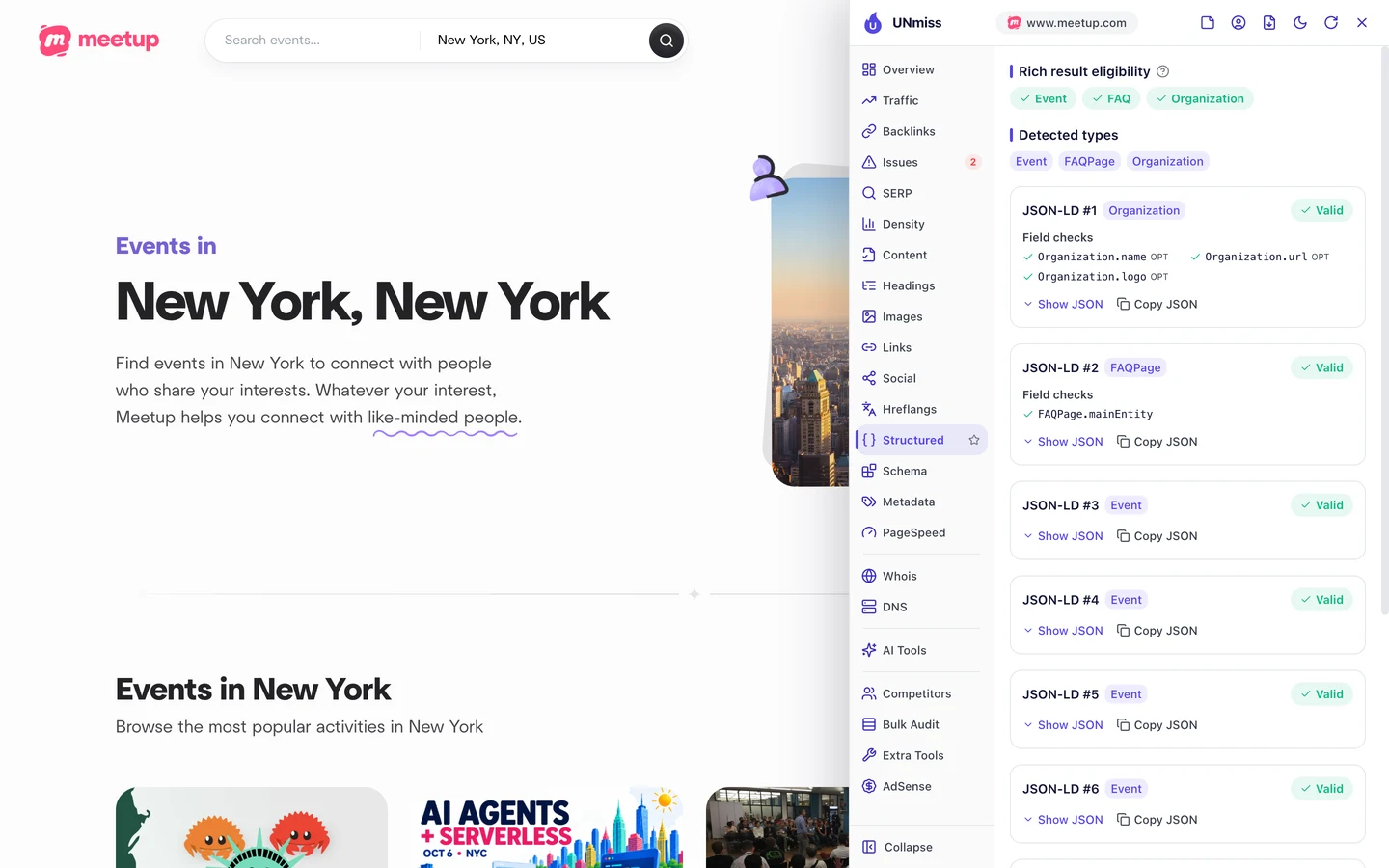Expand Show JSON for JSON-LD #3
The image size is (1389, 868).
point(1063,536)
